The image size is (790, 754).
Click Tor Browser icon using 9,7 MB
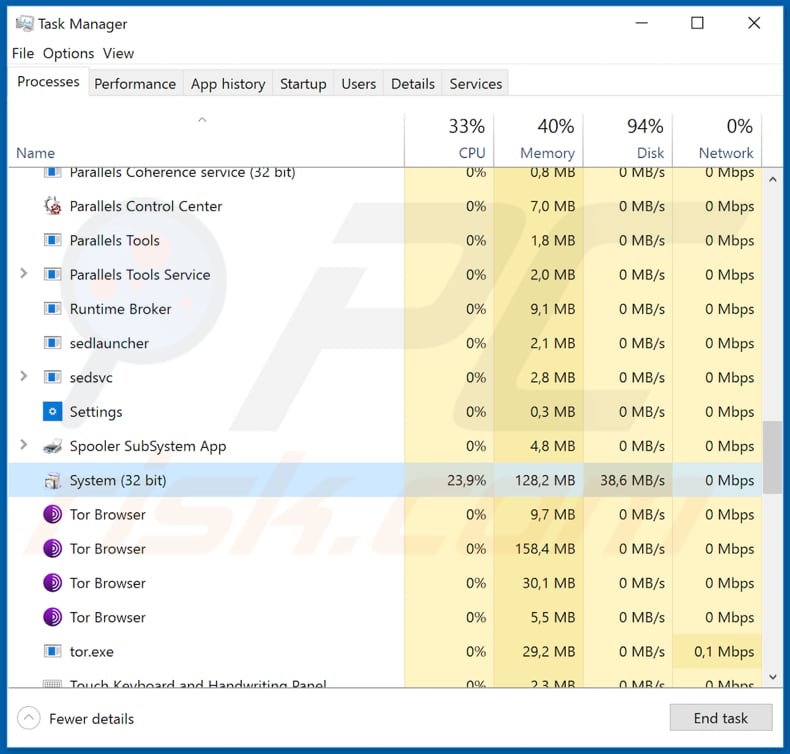pyautogui.click(x=52, y=514)
